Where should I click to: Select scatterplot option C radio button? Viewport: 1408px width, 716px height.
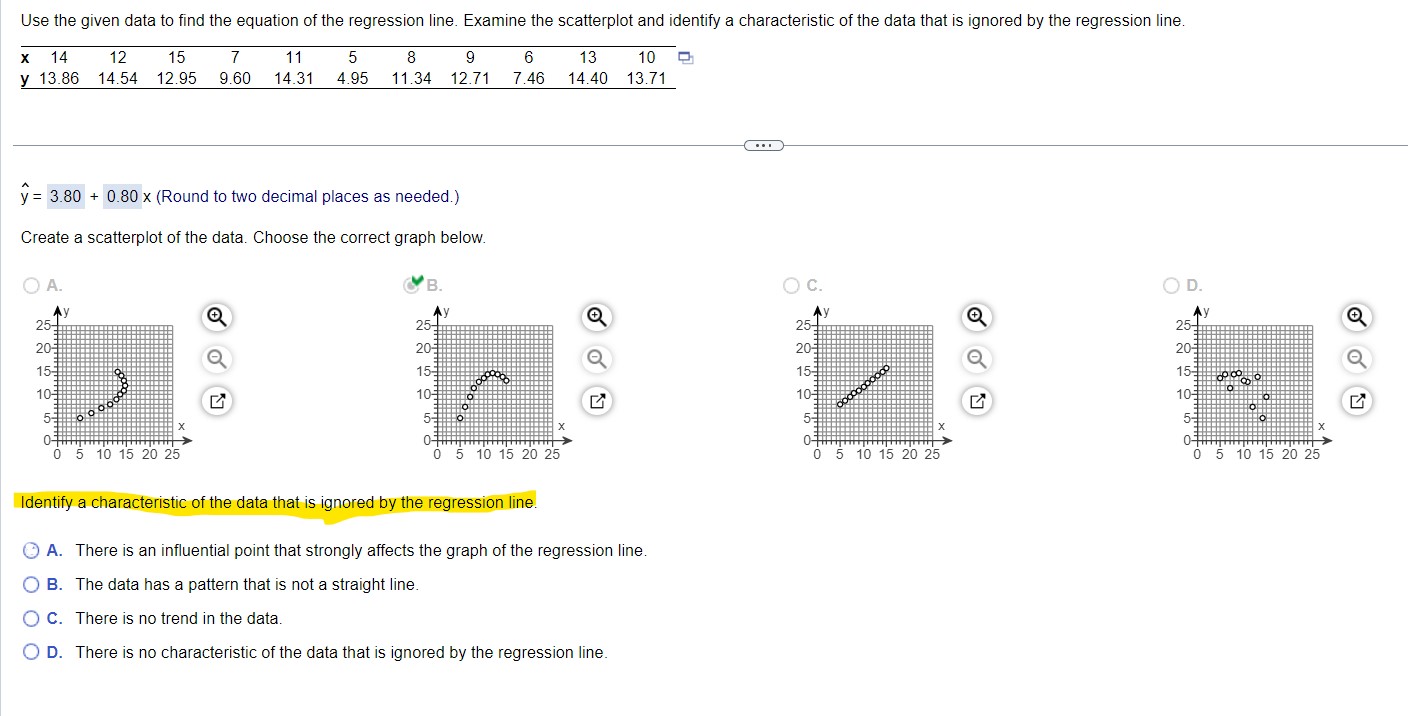click(791, 284)
